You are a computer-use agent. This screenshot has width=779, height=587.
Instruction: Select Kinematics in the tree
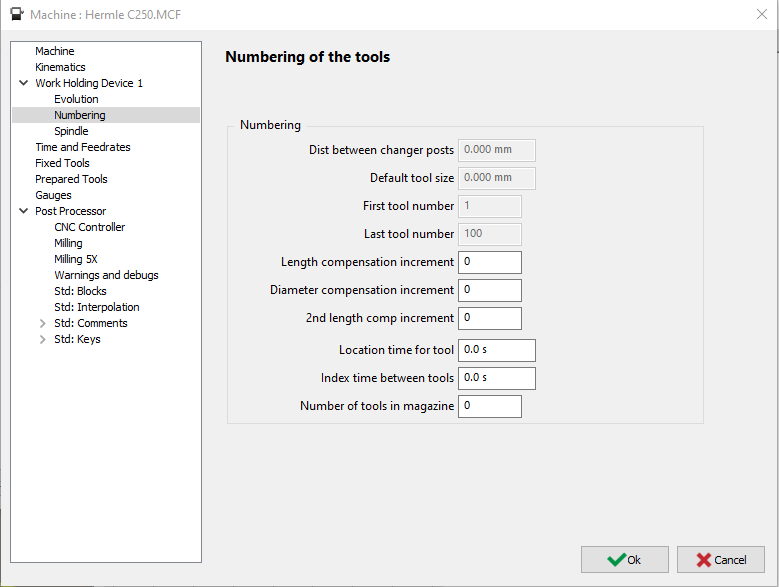(60, 67)
